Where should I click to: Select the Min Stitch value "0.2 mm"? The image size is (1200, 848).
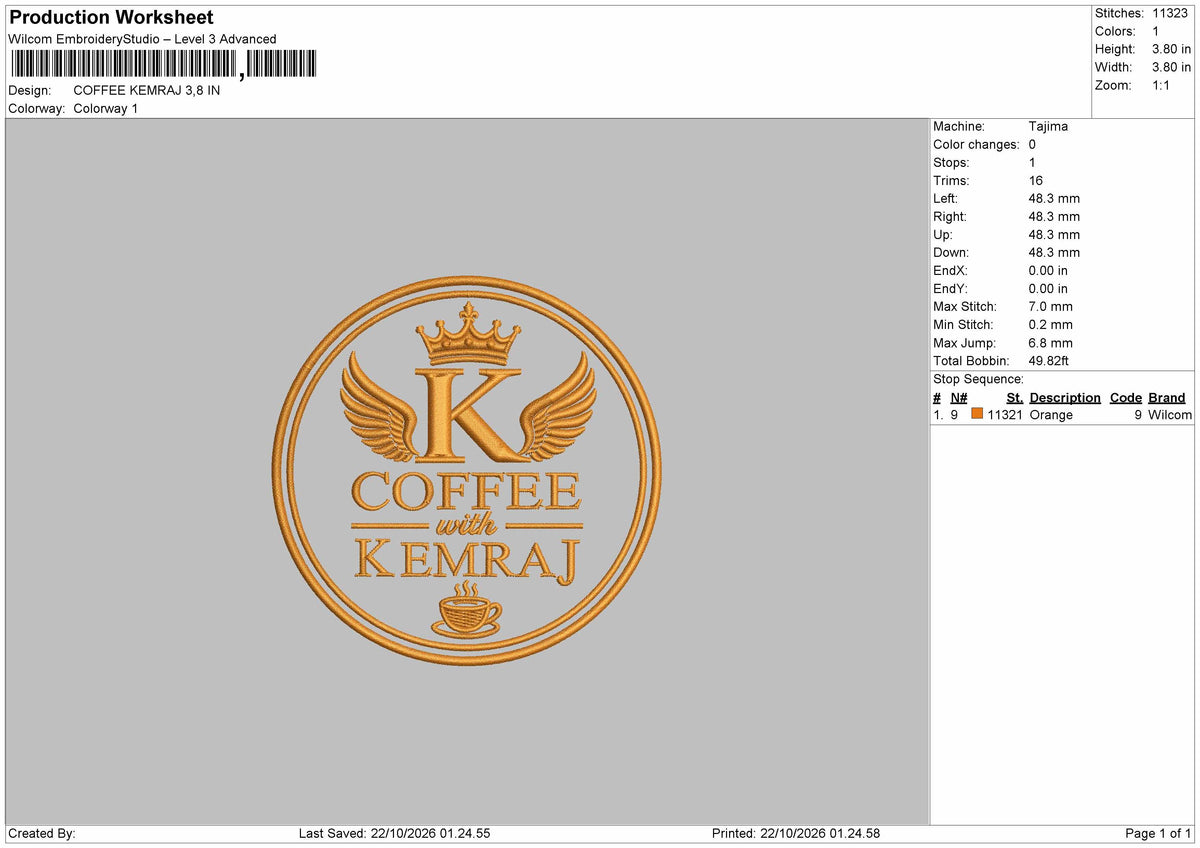(1051, 324)
